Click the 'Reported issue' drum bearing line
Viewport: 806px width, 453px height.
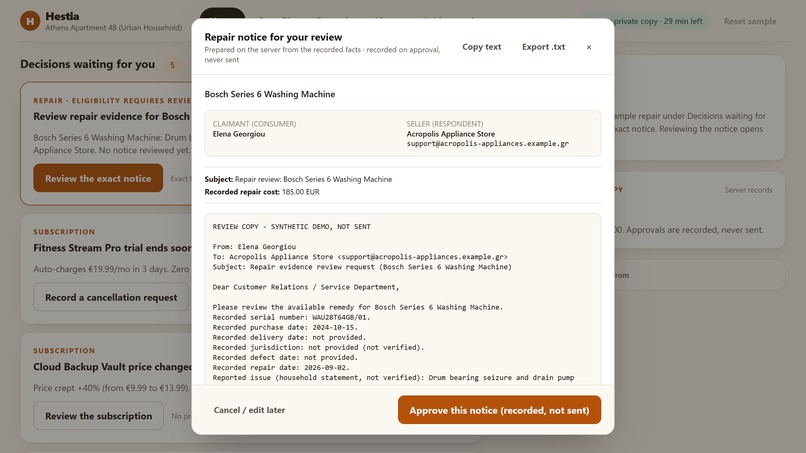(x=393, y=377)
